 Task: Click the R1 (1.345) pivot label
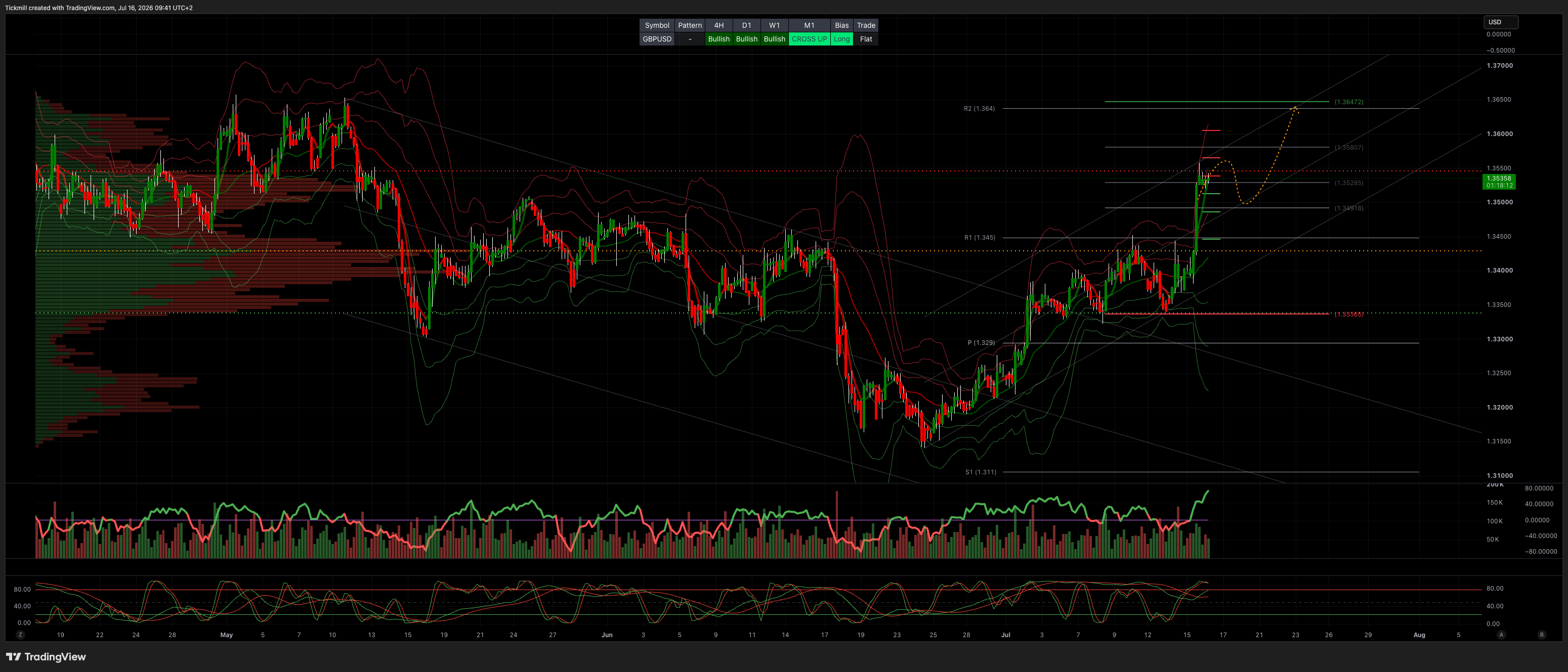point(980,238)
